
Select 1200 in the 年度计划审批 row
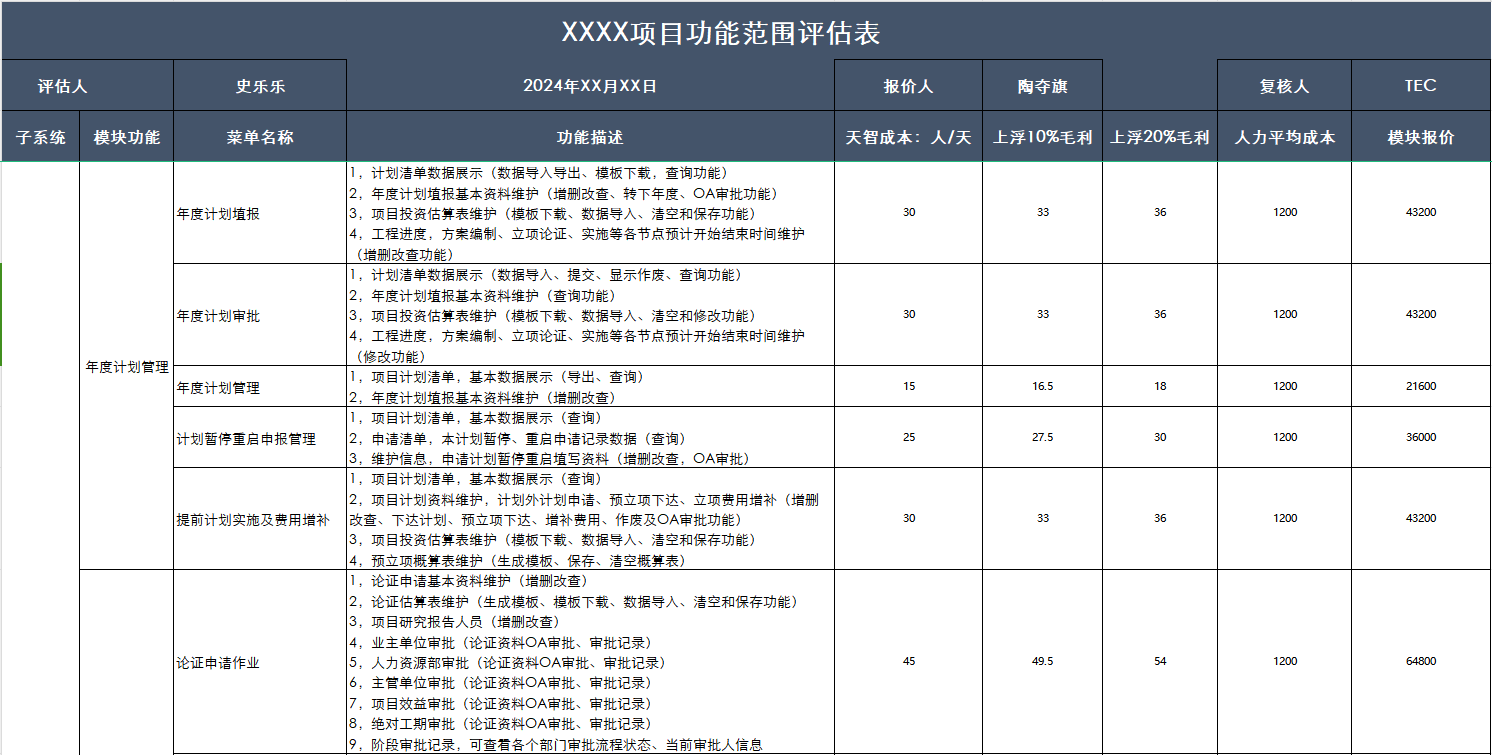pyautogui.click(x=1284, y=314)
